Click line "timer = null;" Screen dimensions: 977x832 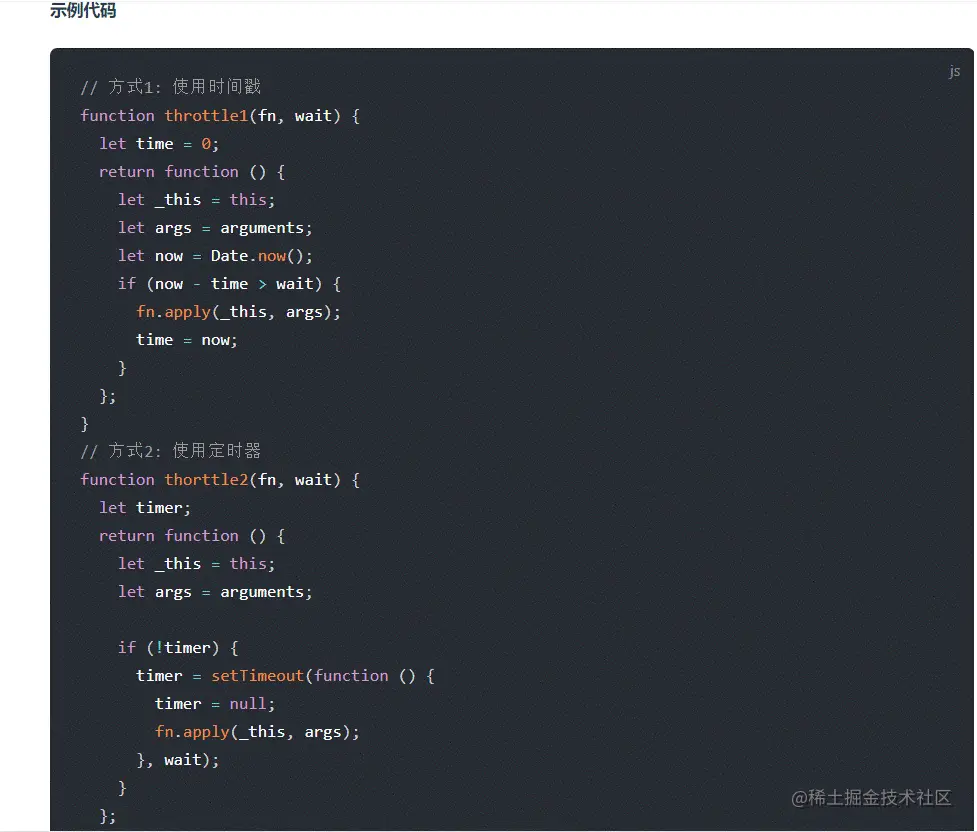(215, 704)
